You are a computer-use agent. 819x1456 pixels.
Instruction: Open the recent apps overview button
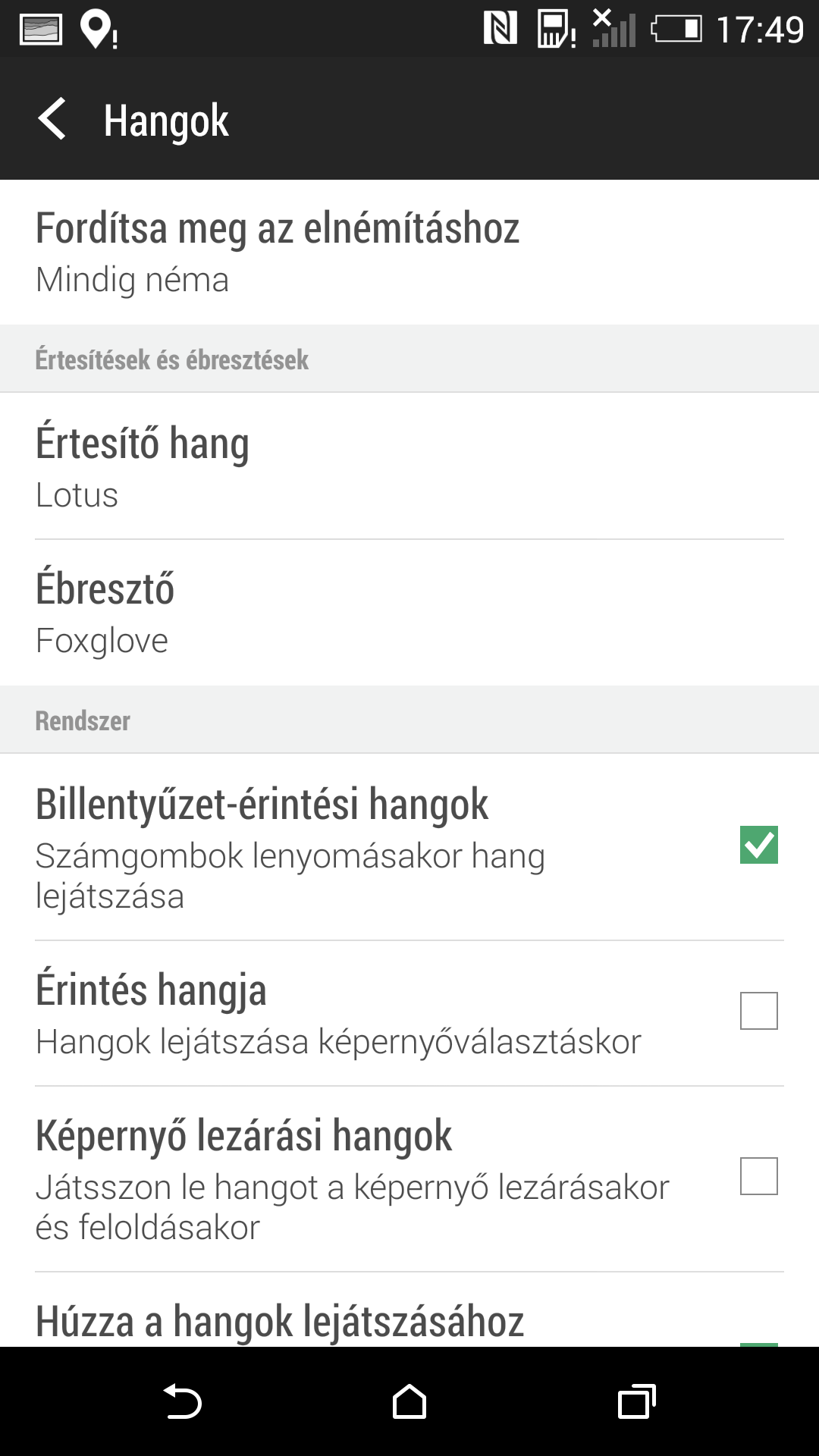(x=636, y=1401)
